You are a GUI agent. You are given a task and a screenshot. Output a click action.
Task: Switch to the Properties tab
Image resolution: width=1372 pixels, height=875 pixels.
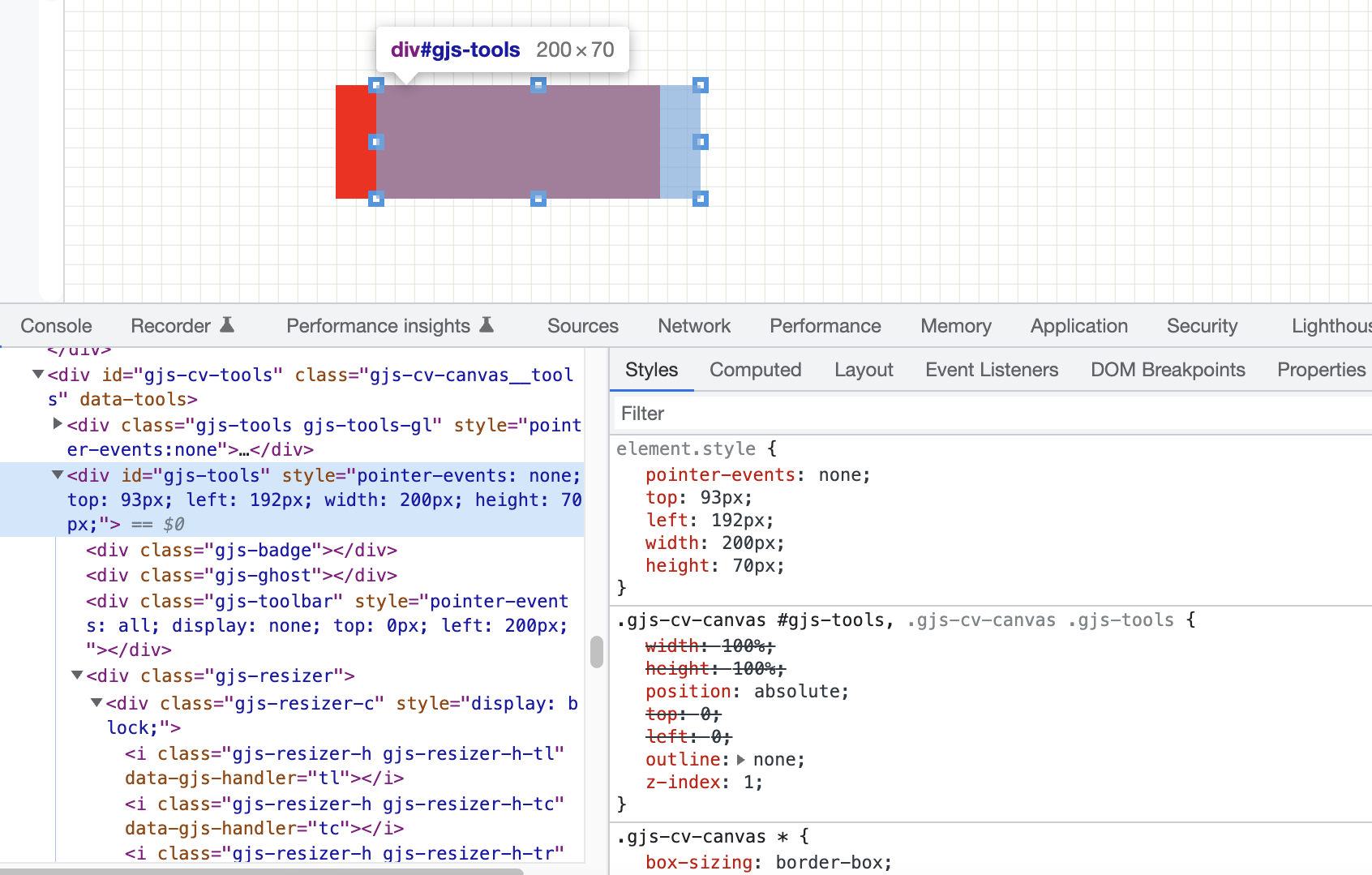point(1320,370)
